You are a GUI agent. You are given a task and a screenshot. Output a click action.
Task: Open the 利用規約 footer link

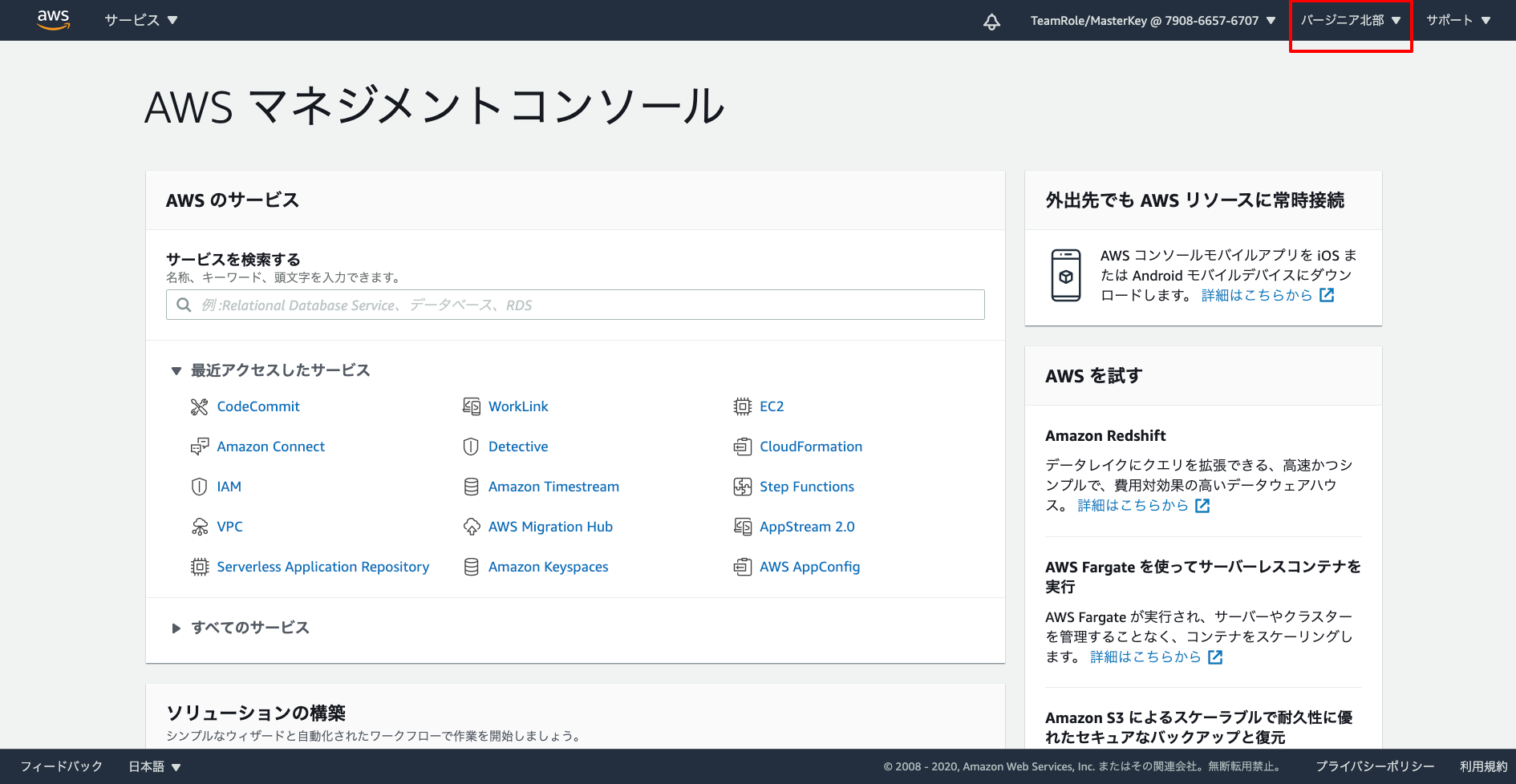(1483, 766)
